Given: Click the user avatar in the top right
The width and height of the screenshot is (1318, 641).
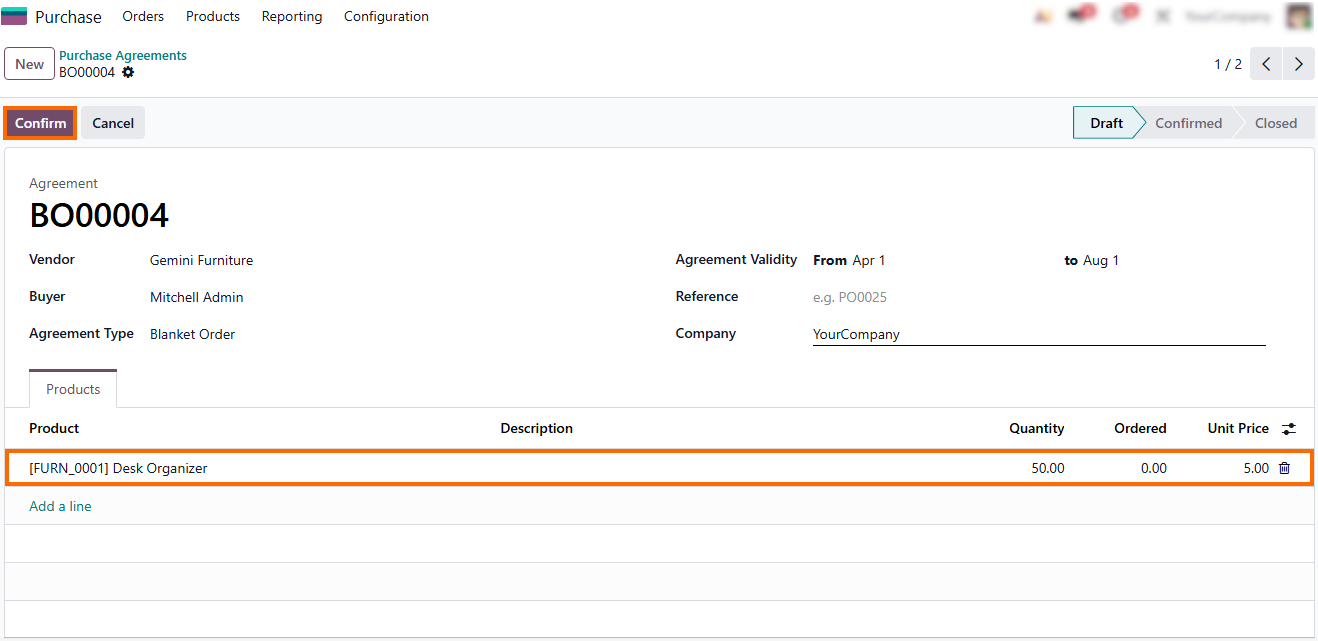Looking at the screenshot, I should click(x=1298, y=17).
